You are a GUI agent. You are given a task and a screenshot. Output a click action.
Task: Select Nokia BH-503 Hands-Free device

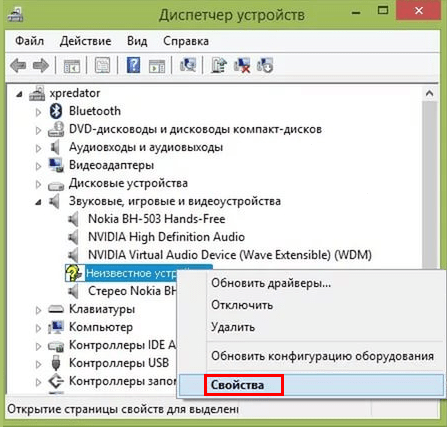tap(156, 219)
